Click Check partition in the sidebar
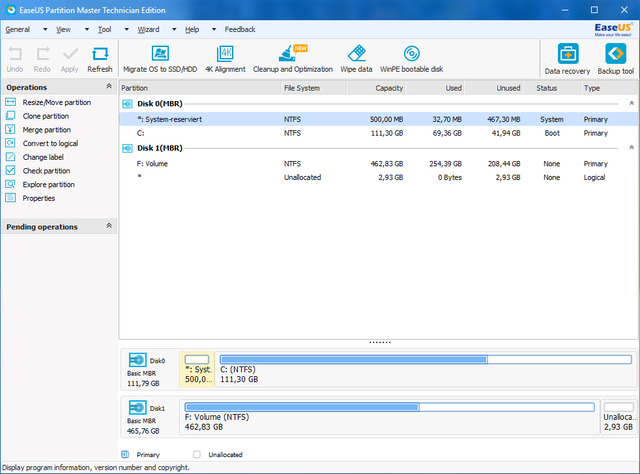The image size is (640, 474). pyautogui.click(x=46, y=170)
